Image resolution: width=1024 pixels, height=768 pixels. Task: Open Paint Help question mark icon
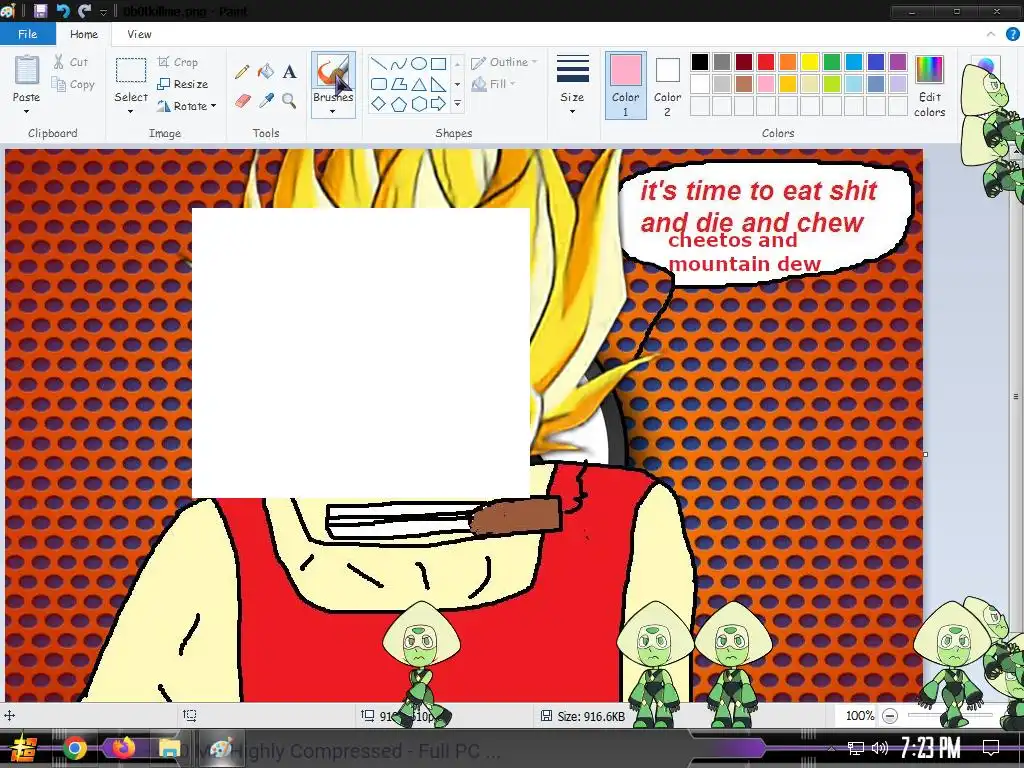point(1012,34)
